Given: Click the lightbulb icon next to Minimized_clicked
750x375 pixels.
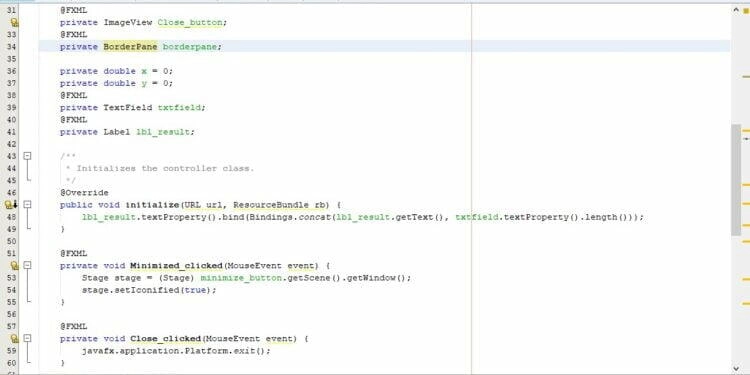Looking at the screenshot, I should (14, 265).
